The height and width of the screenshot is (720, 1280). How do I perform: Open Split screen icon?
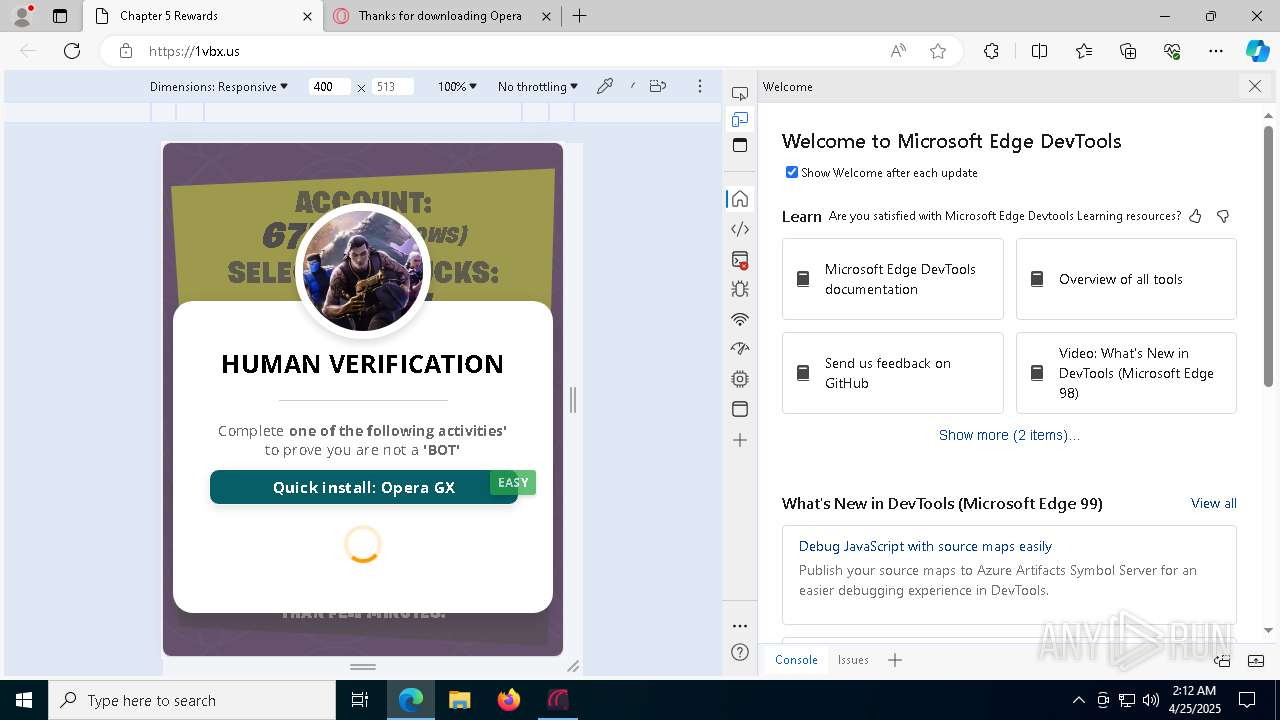pyautogui.click(x=1039, y=51)
